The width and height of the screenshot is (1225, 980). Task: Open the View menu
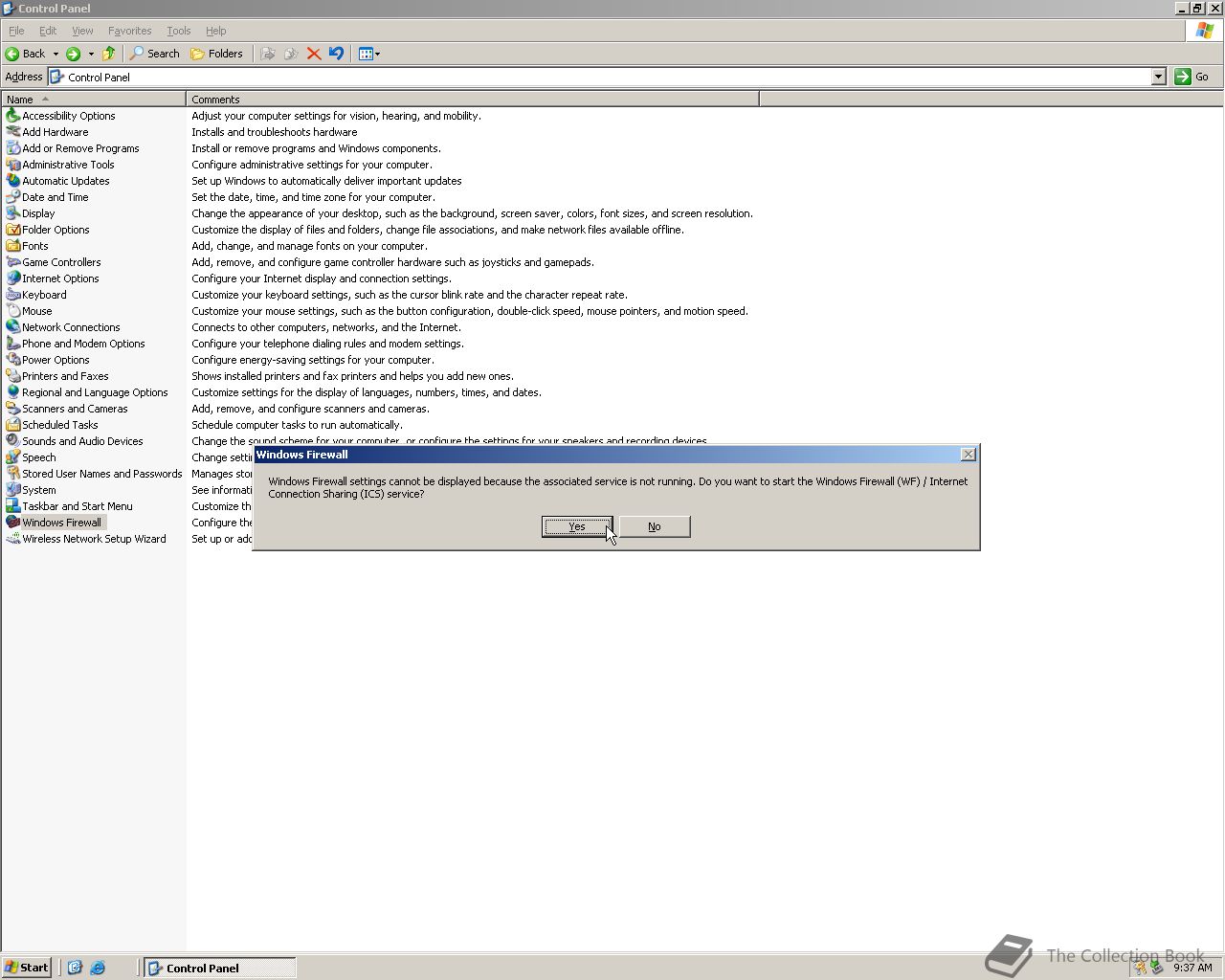(x=82, y=31)
